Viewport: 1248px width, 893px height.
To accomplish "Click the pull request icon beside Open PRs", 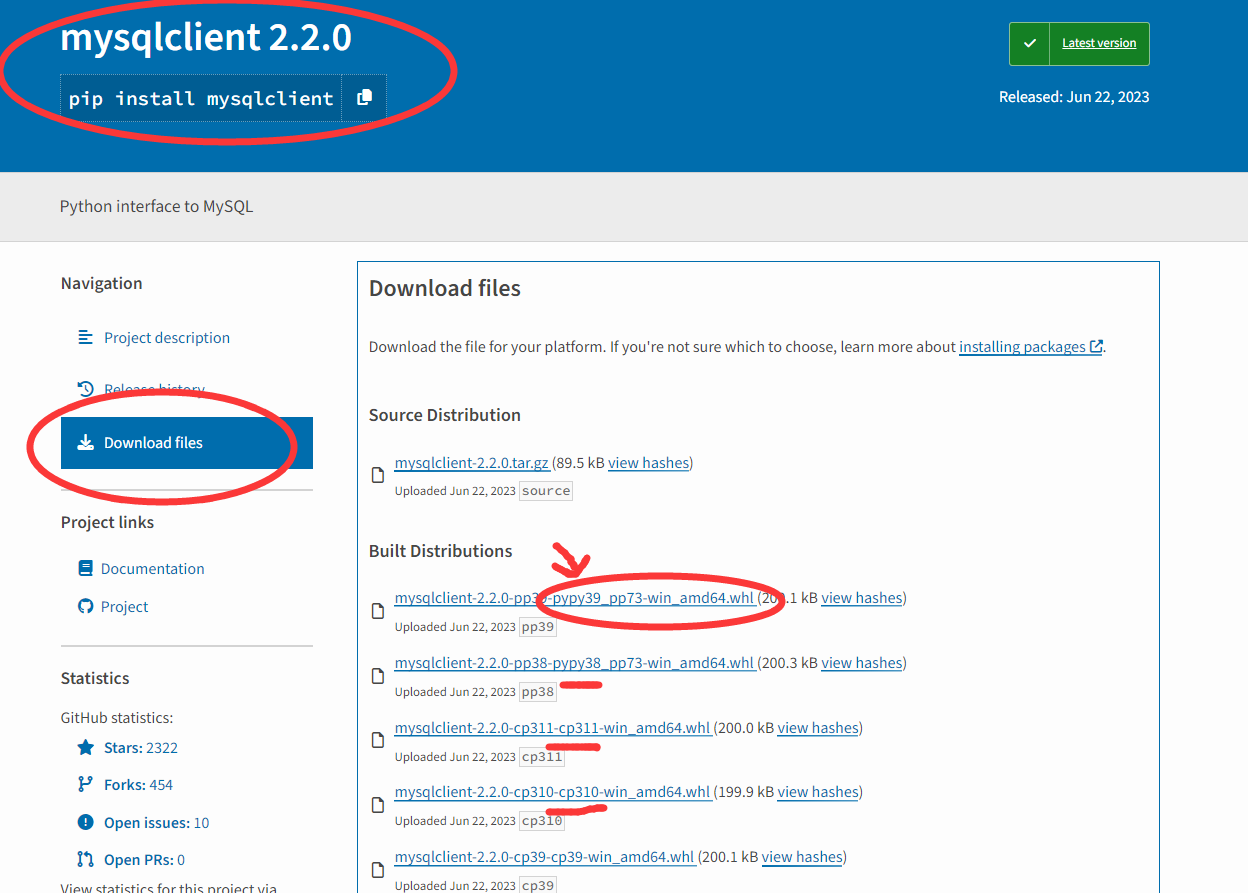I will click(x=85, y=859).
